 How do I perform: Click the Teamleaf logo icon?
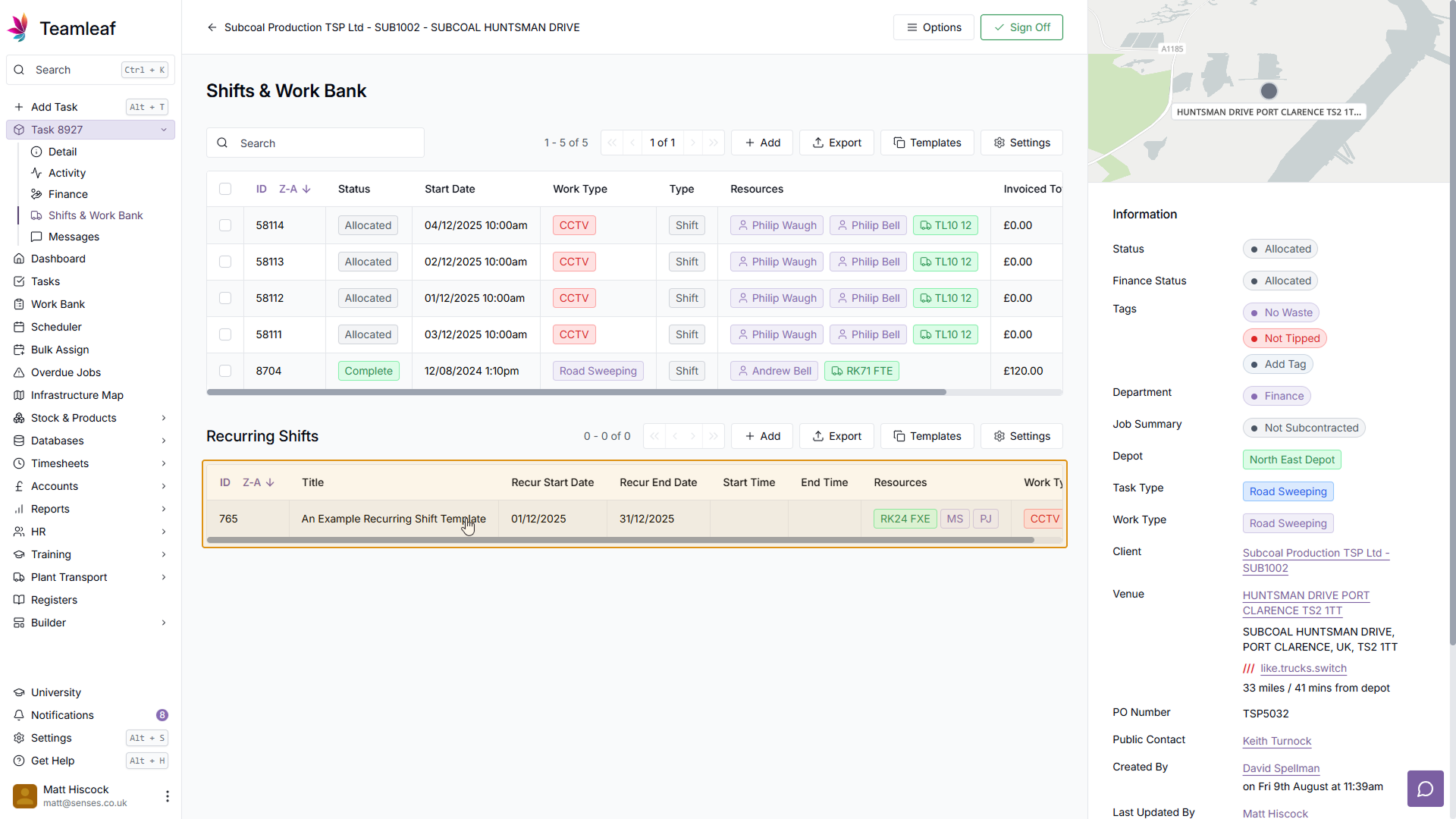[x=18, y=28]
